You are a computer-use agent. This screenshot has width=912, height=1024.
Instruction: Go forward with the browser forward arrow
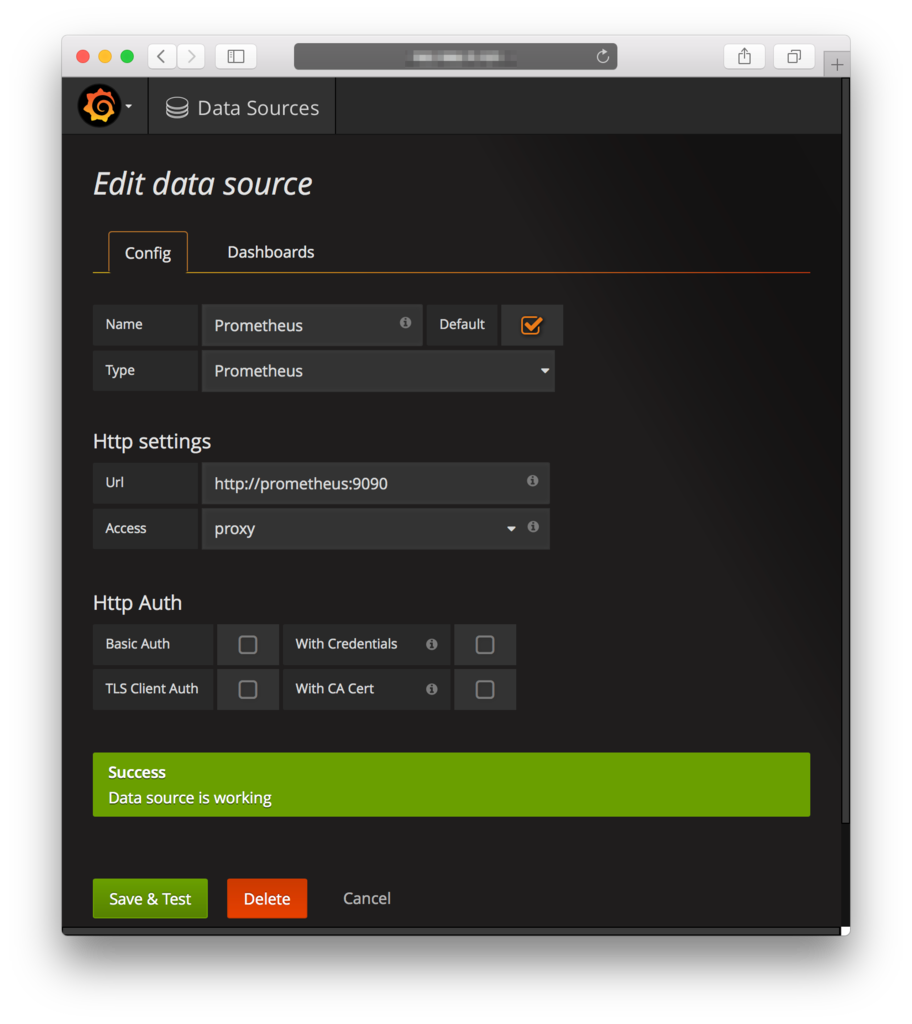point(191,57)
